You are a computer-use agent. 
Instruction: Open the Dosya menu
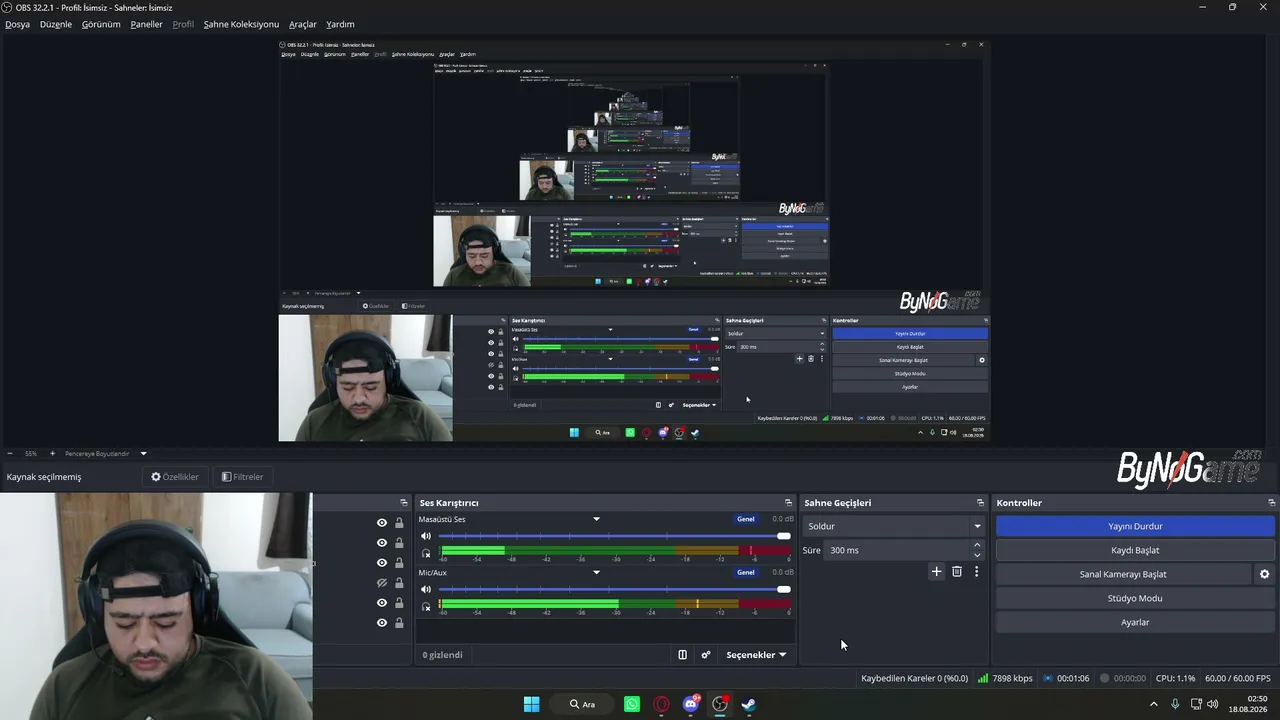point(17,24)
